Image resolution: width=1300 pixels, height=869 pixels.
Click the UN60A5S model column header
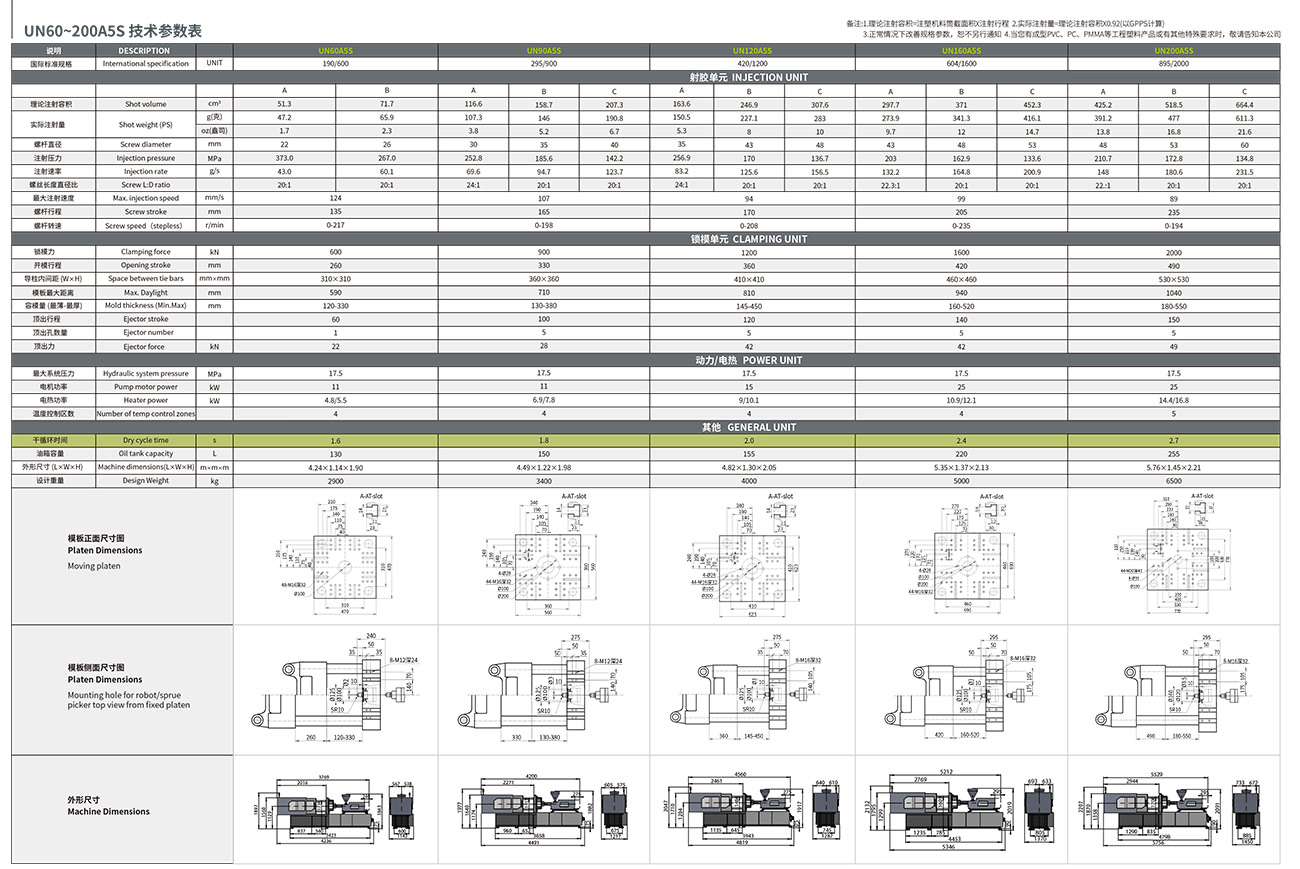coord(334,50)
